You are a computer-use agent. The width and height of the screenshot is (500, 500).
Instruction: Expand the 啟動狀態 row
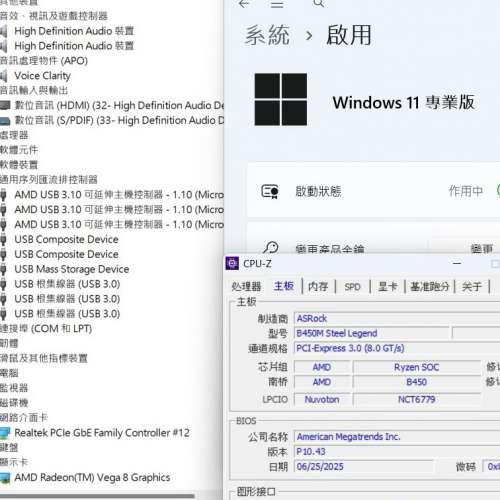pyautogui.click(x=373, y=191)
